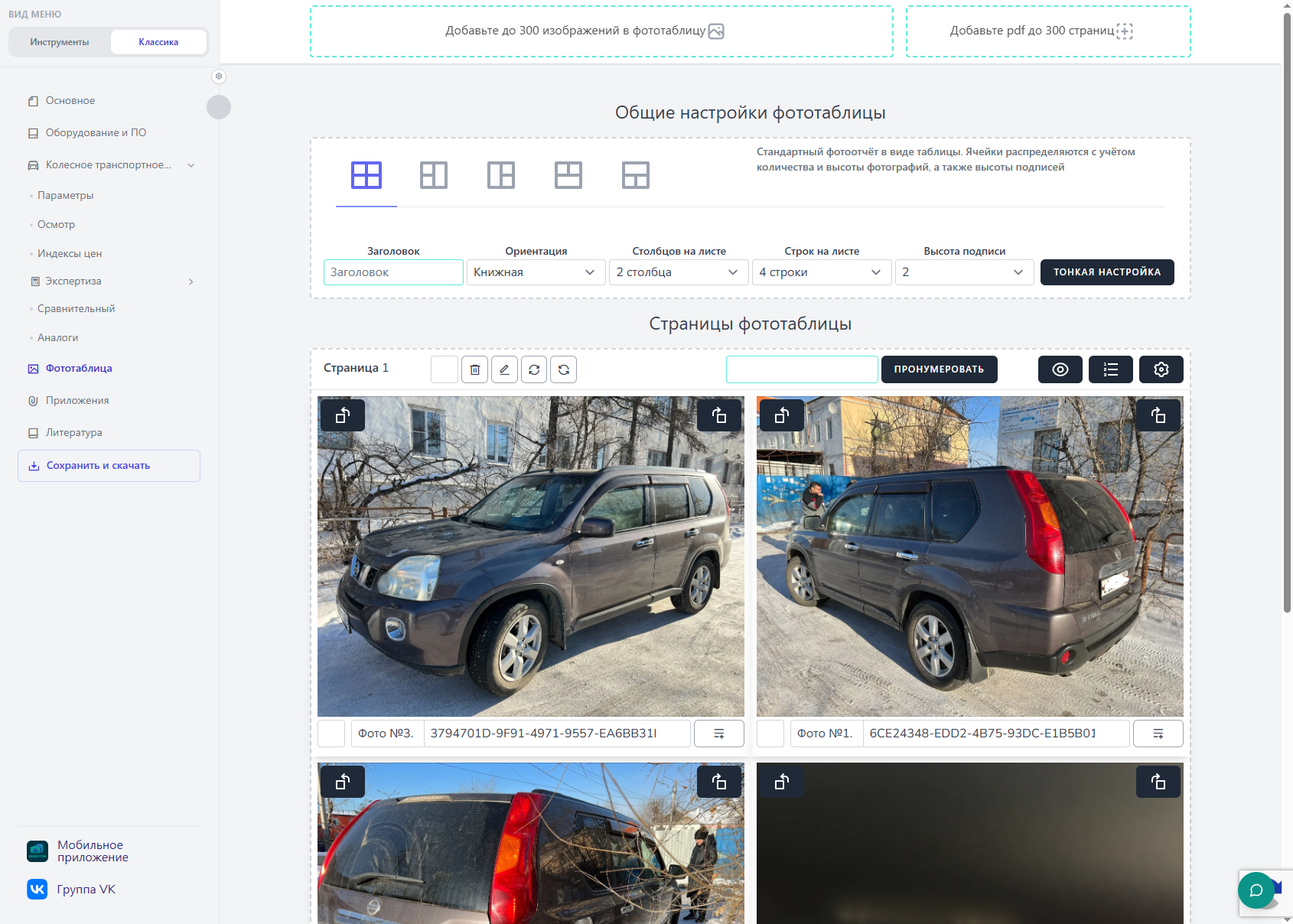Open Оборудование и ПО menu item
1293x924 pixels.
tap(96, 133)
